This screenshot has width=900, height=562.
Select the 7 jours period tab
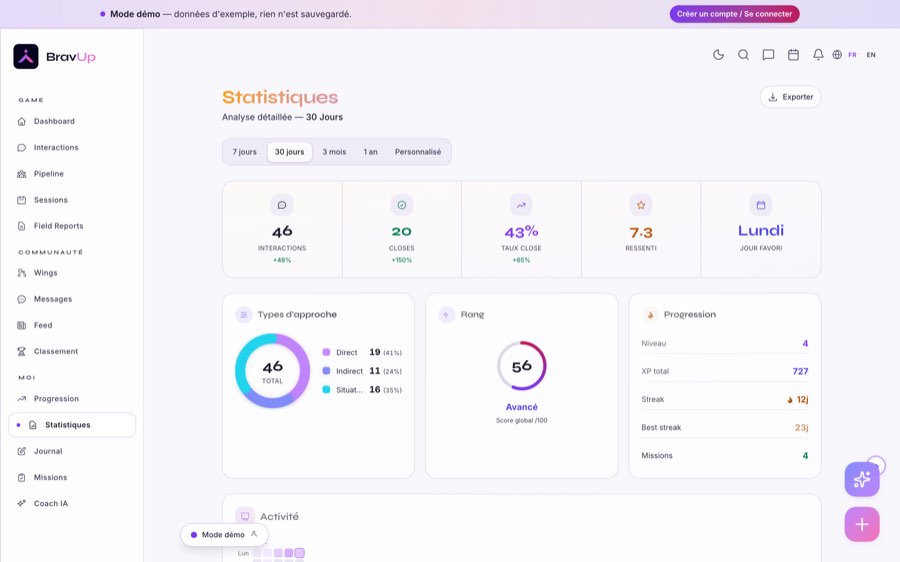tap(245, 152)
